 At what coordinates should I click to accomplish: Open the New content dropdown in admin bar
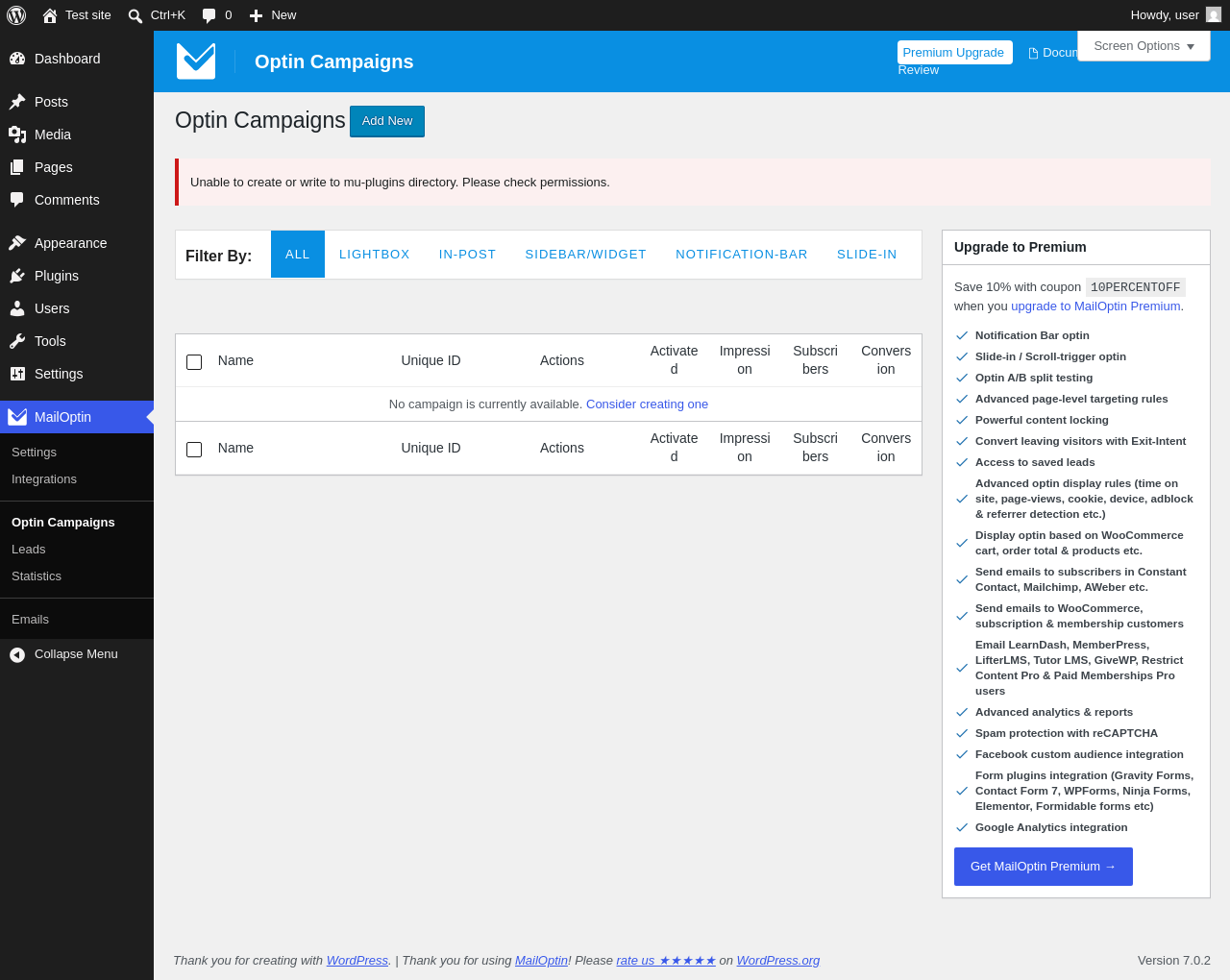pos(273,15)
